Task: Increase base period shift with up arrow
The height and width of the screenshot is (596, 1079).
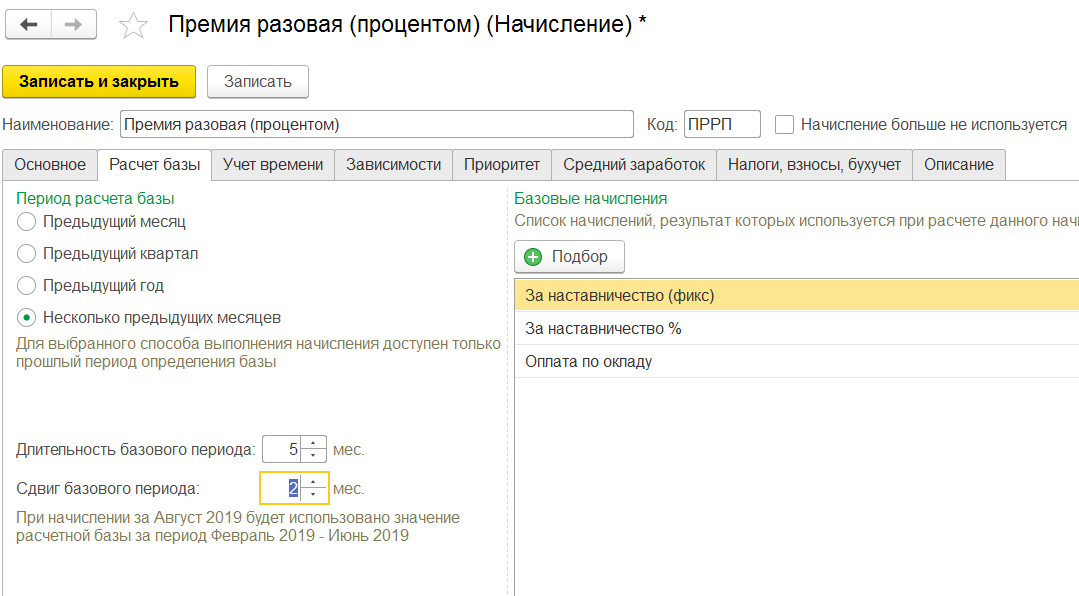Action: (313, 482)
